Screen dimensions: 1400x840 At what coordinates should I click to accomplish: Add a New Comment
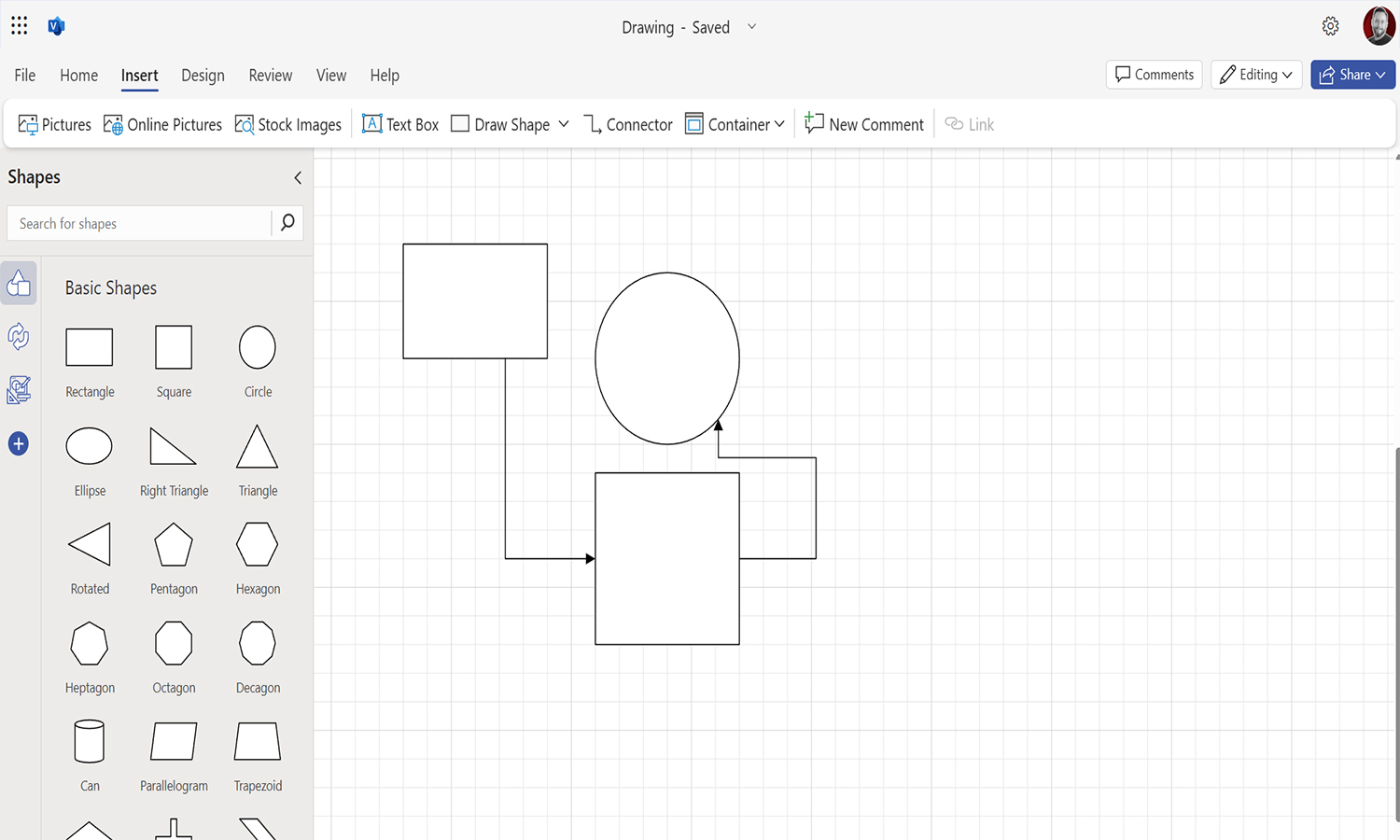(862, 123)
